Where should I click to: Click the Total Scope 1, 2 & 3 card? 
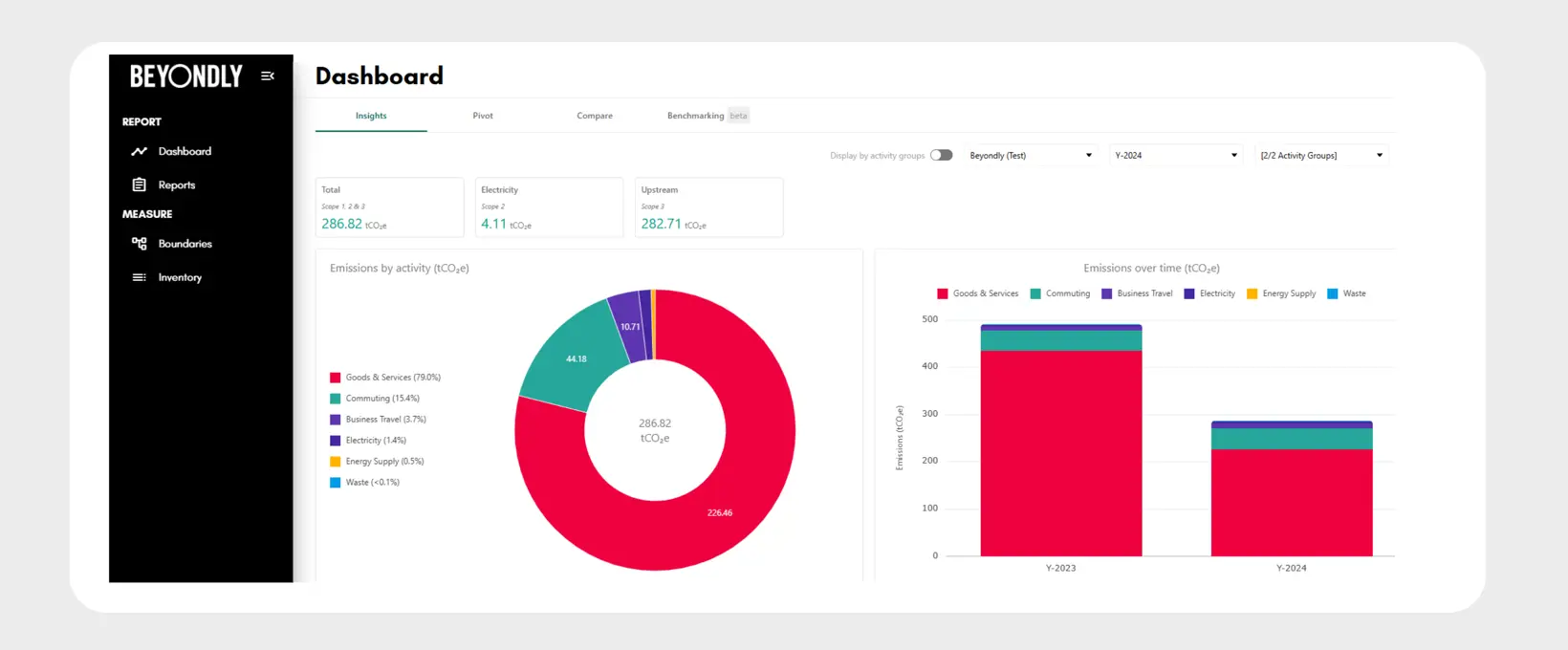pos(390,207)
